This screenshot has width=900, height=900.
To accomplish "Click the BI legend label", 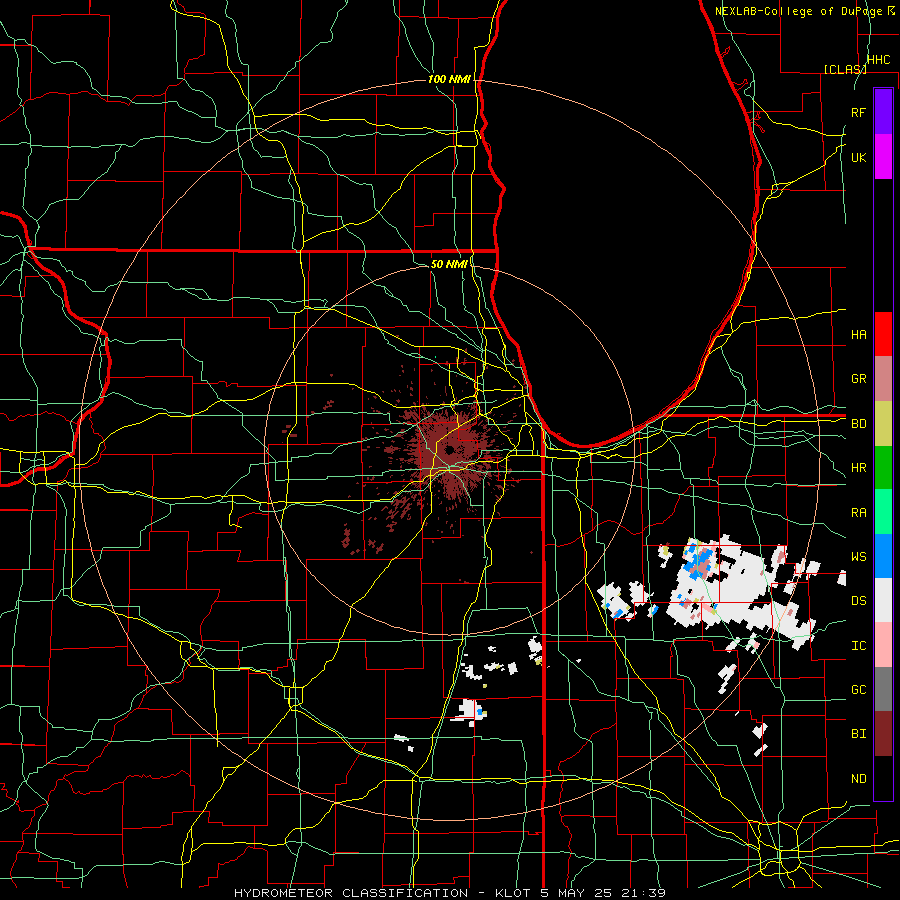I will click(x=858, y=734).
